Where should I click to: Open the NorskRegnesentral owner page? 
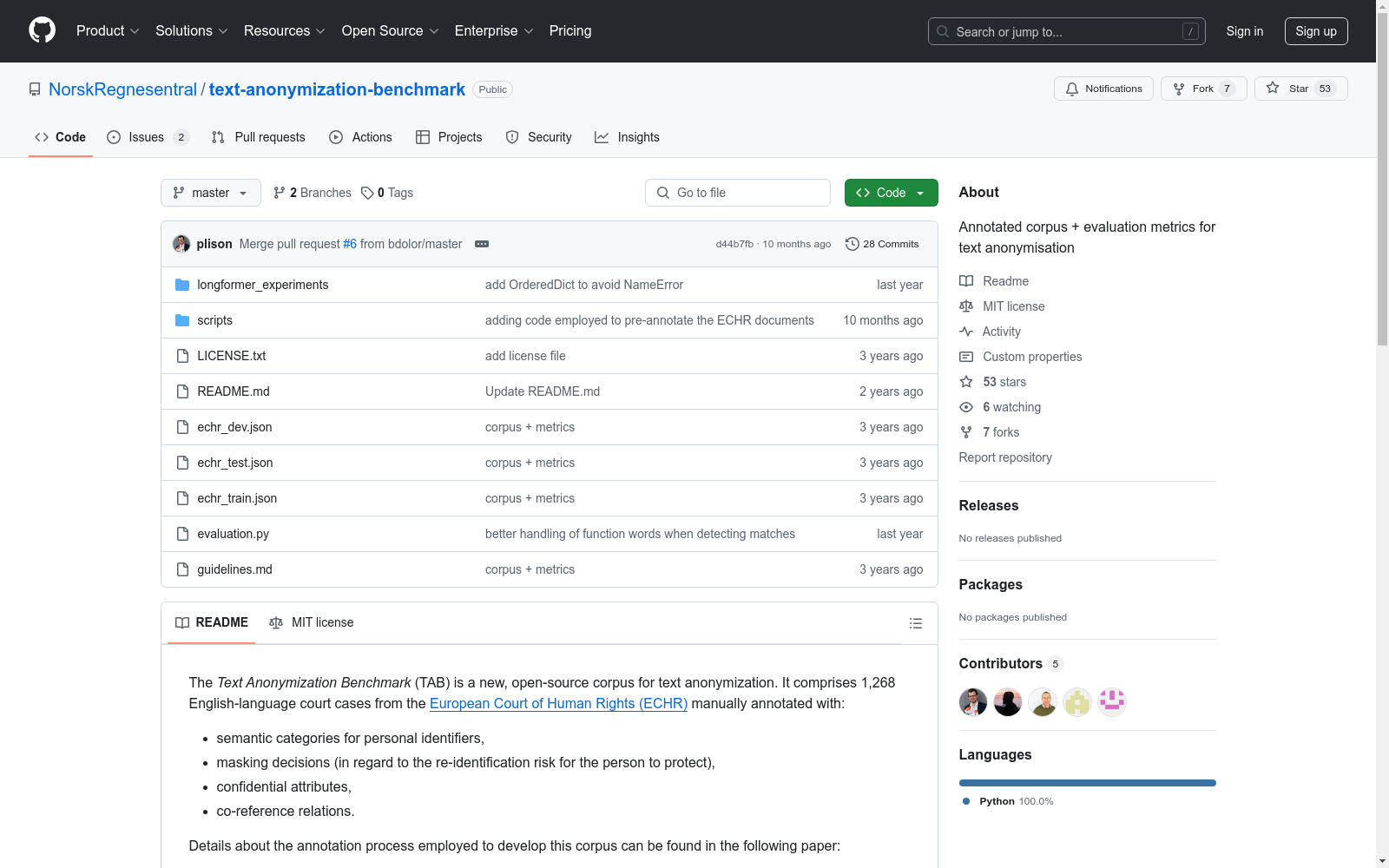[122, 89]
